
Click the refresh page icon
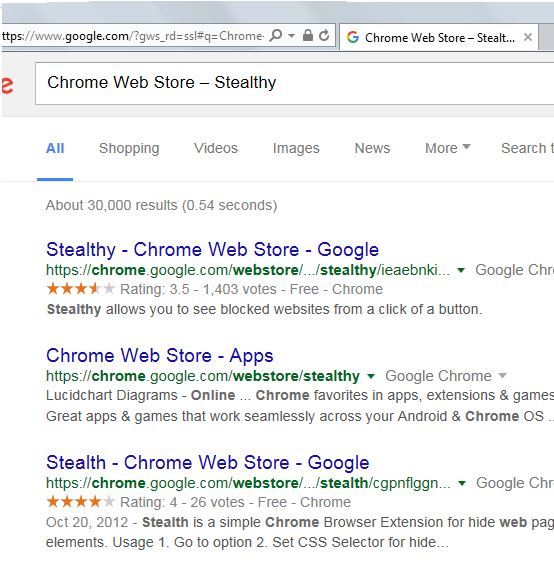pos(324,35)
